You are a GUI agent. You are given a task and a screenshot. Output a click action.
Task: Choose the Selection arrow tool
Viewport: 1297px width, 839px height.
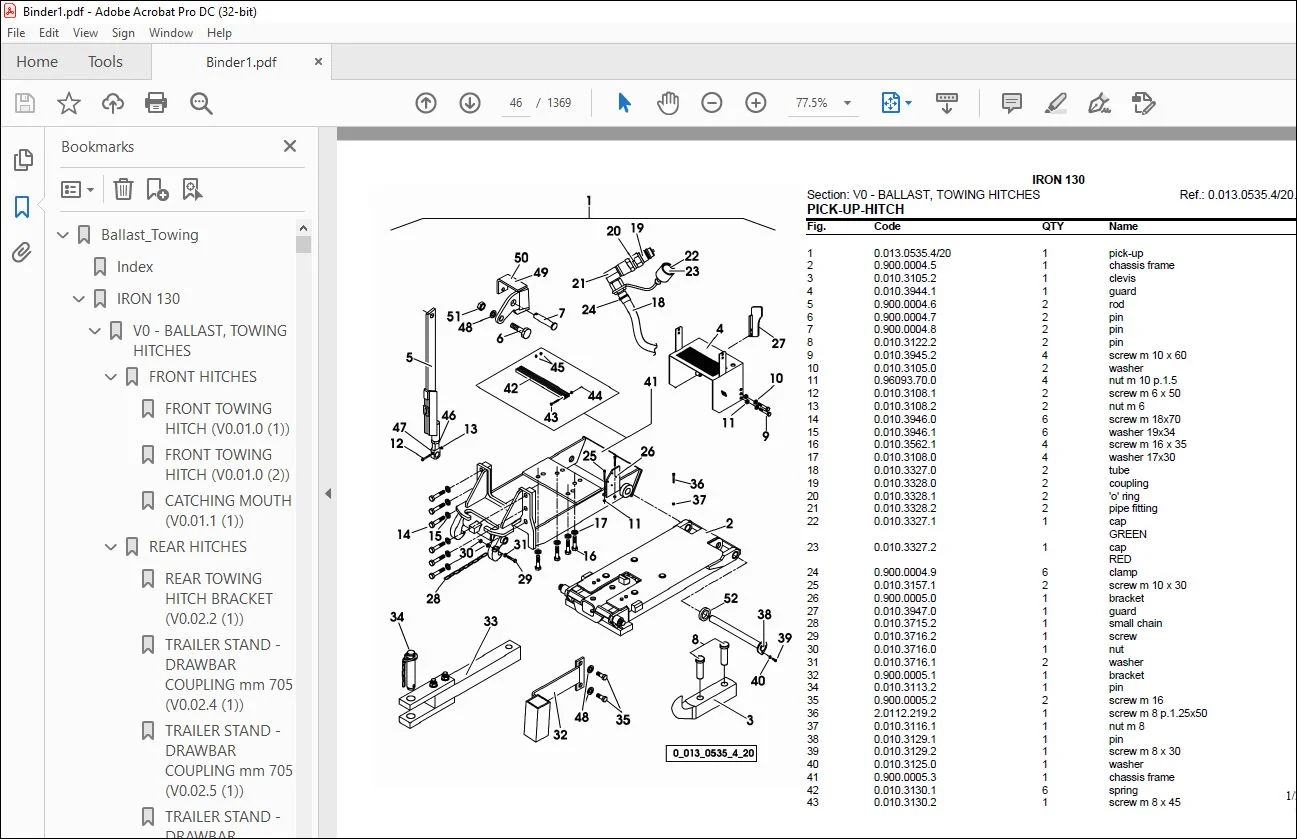[624, 103]
